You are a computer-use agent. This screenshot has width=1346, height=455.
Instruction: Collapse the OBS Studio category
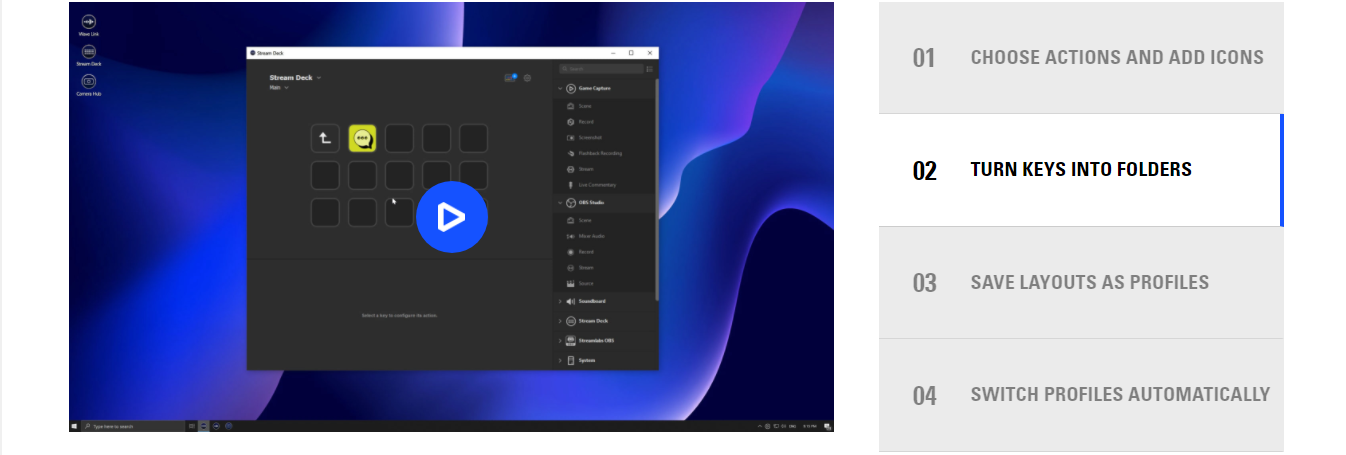click(x=559, y=203)
